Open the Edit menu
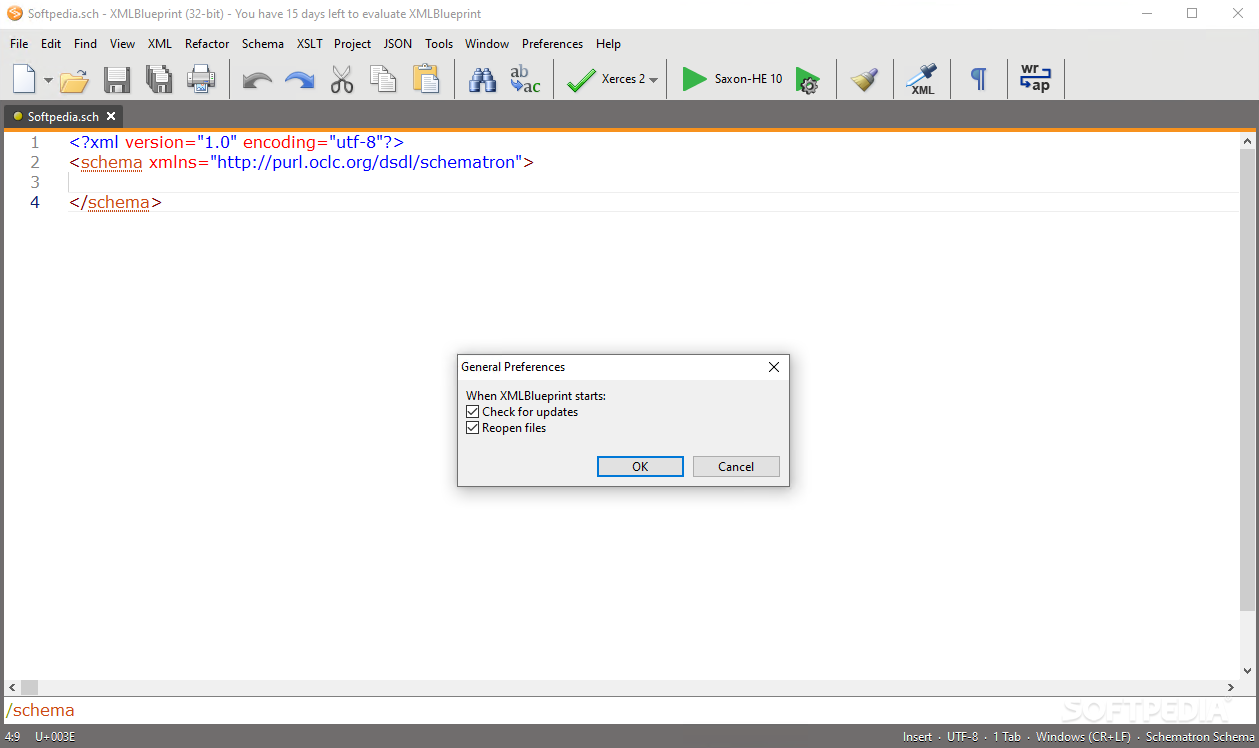Screen dimensions: 1259x748 (51, 44)
